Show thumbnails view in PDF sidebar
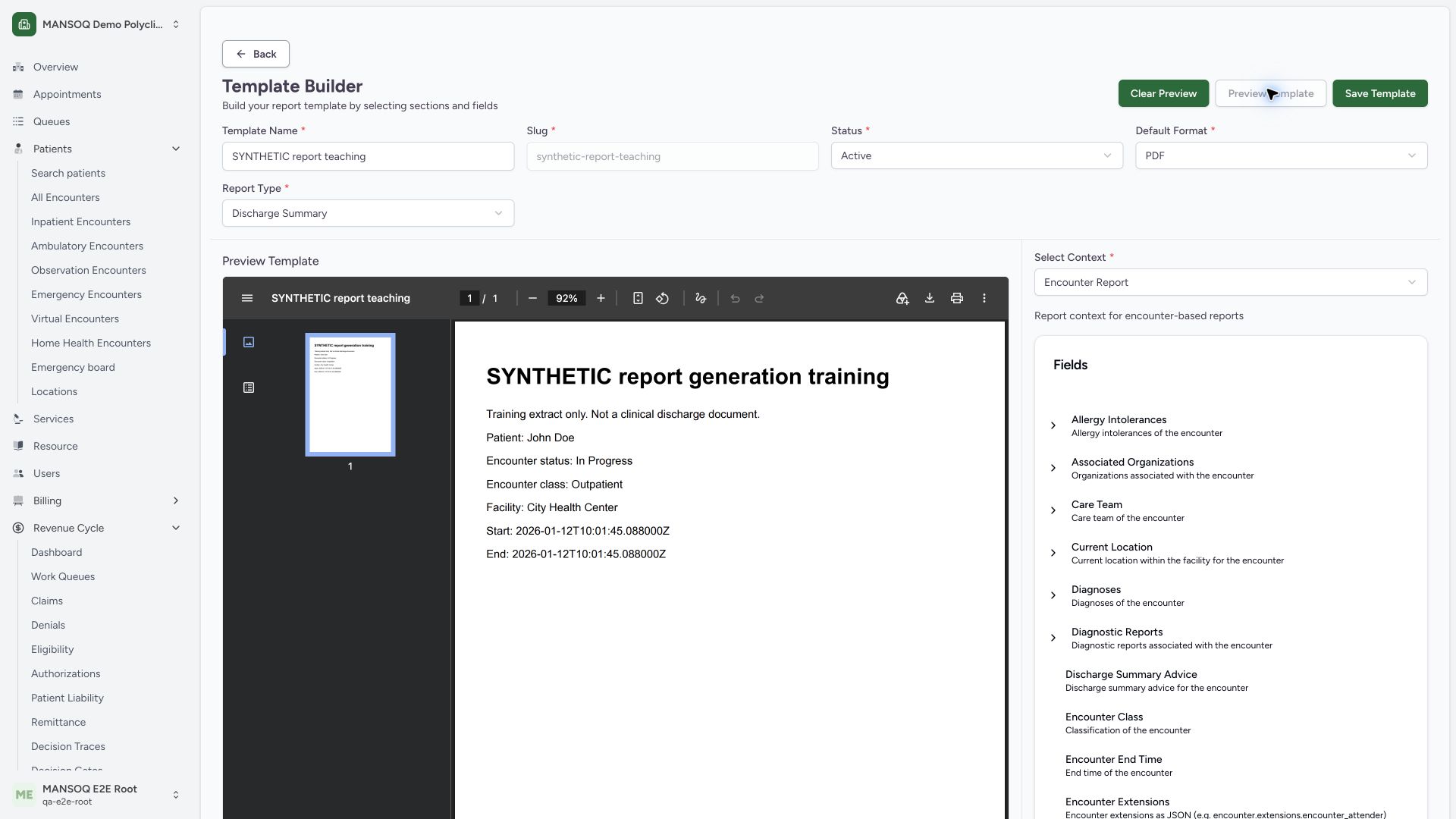This screenshot has width=1456, height=819. 249,342
